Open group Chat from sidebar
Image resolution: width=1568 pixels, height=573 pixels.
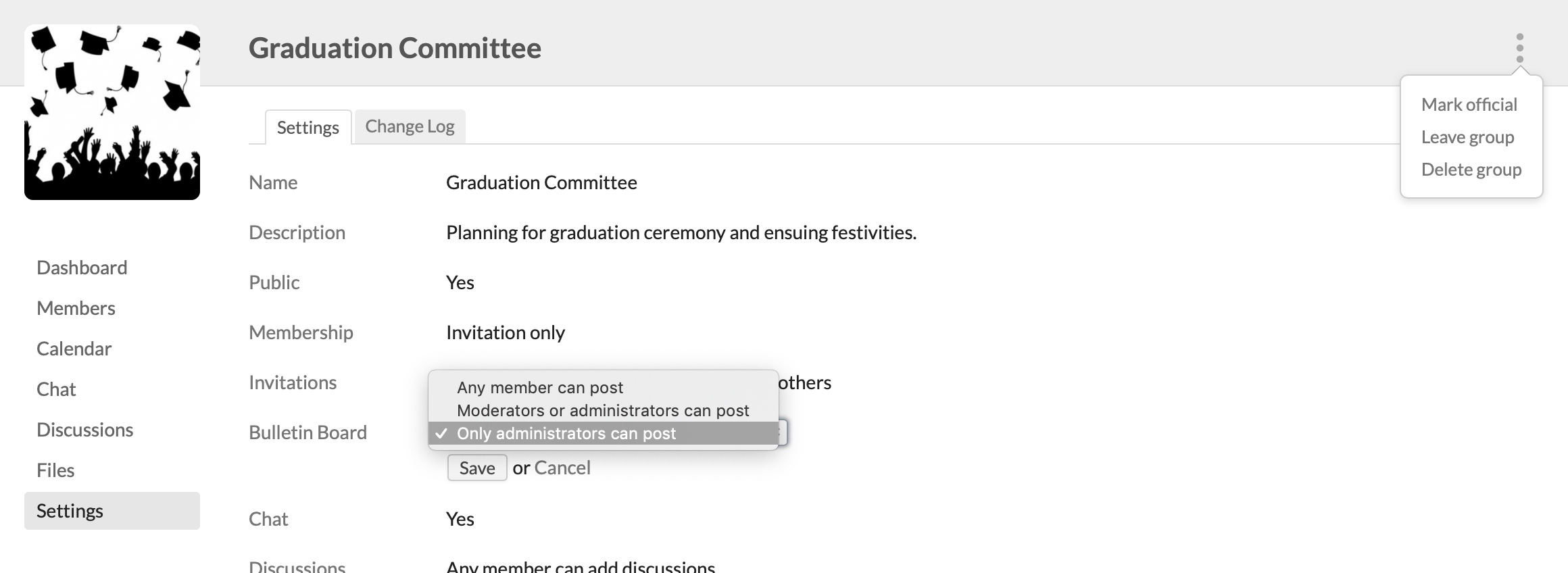[x=56, y=389]
